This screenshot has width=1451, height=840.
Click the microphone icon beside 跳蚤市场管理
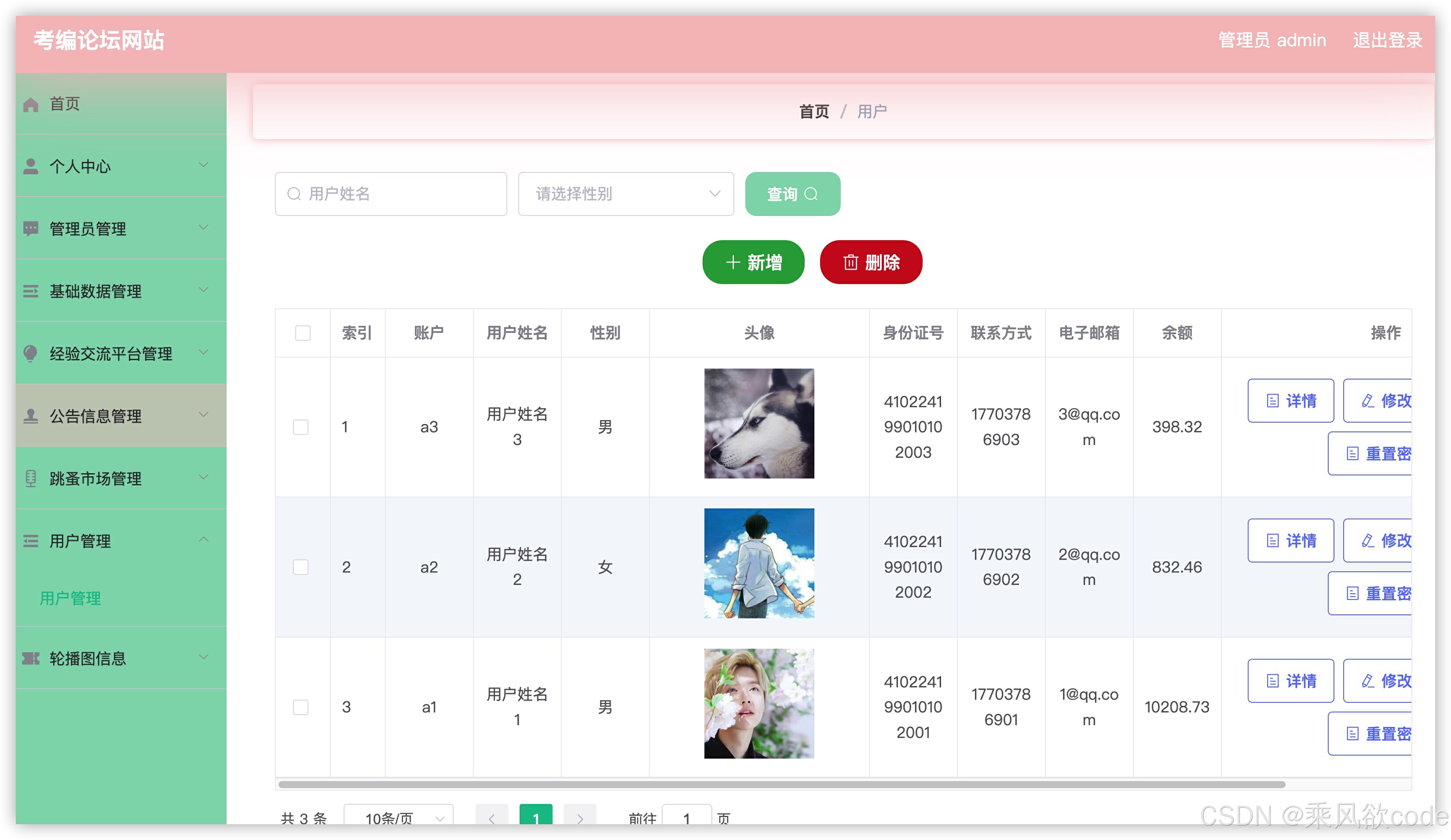[x=30, y=478]
